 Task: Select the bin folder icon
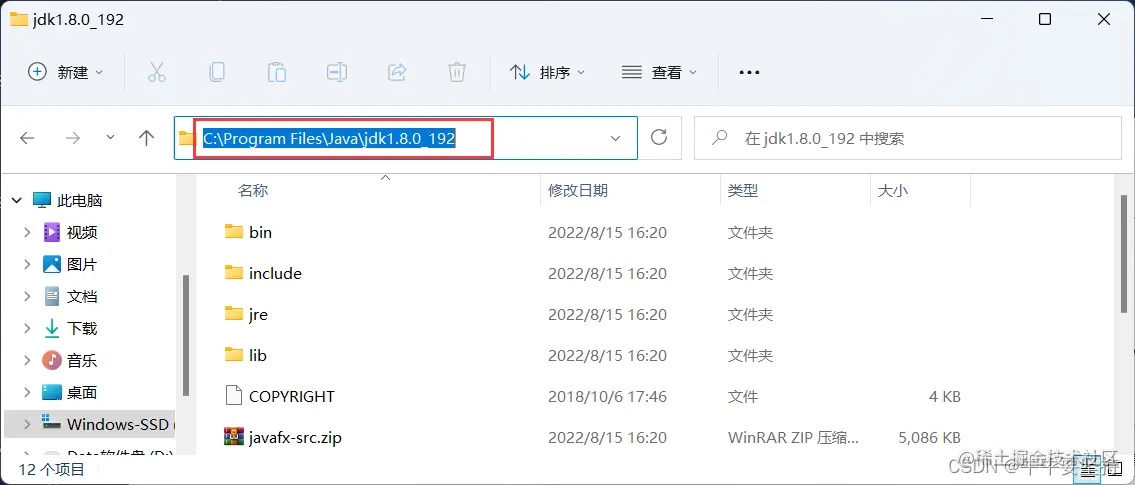tap(233, 232)
